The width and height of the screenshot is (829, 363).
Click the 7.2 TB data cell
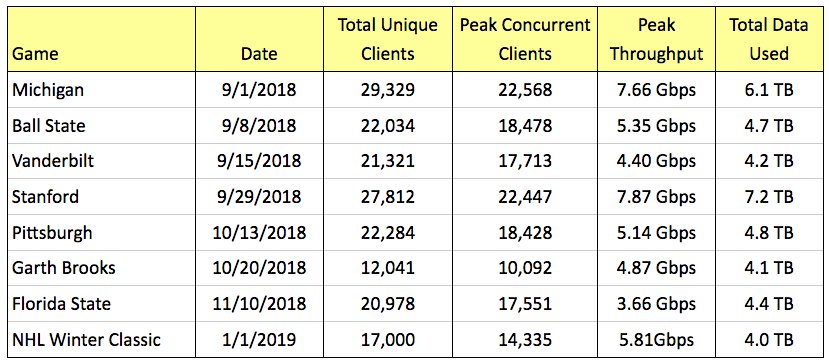coord(769,197)
